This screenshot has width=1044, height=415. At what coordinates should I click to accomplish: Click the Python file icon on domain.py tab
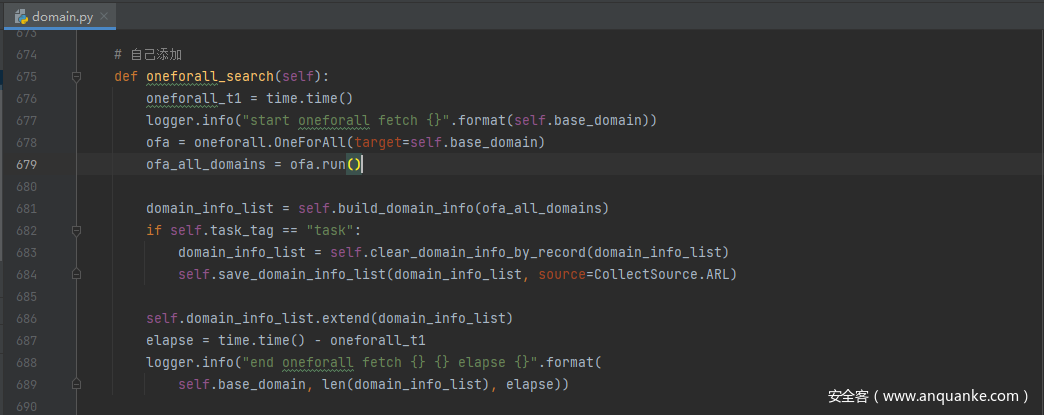[x=19, y=17]
